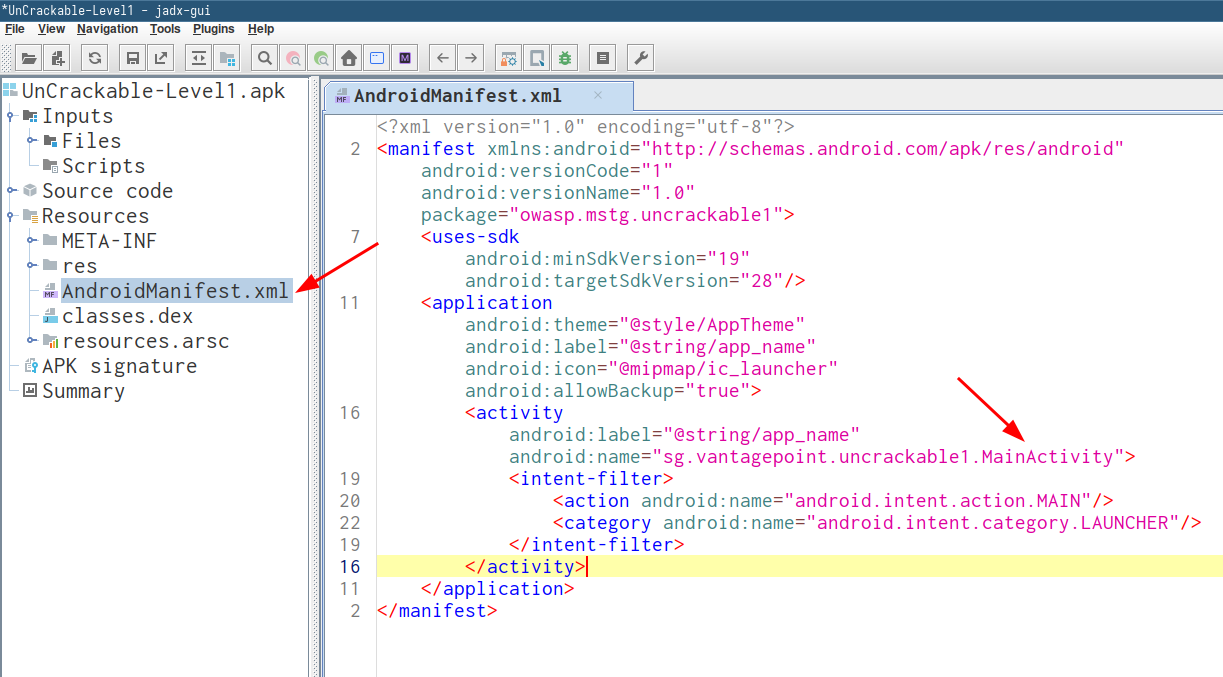Select the Source code tree item
The image size is (1223, 677).
click(107, 191)
